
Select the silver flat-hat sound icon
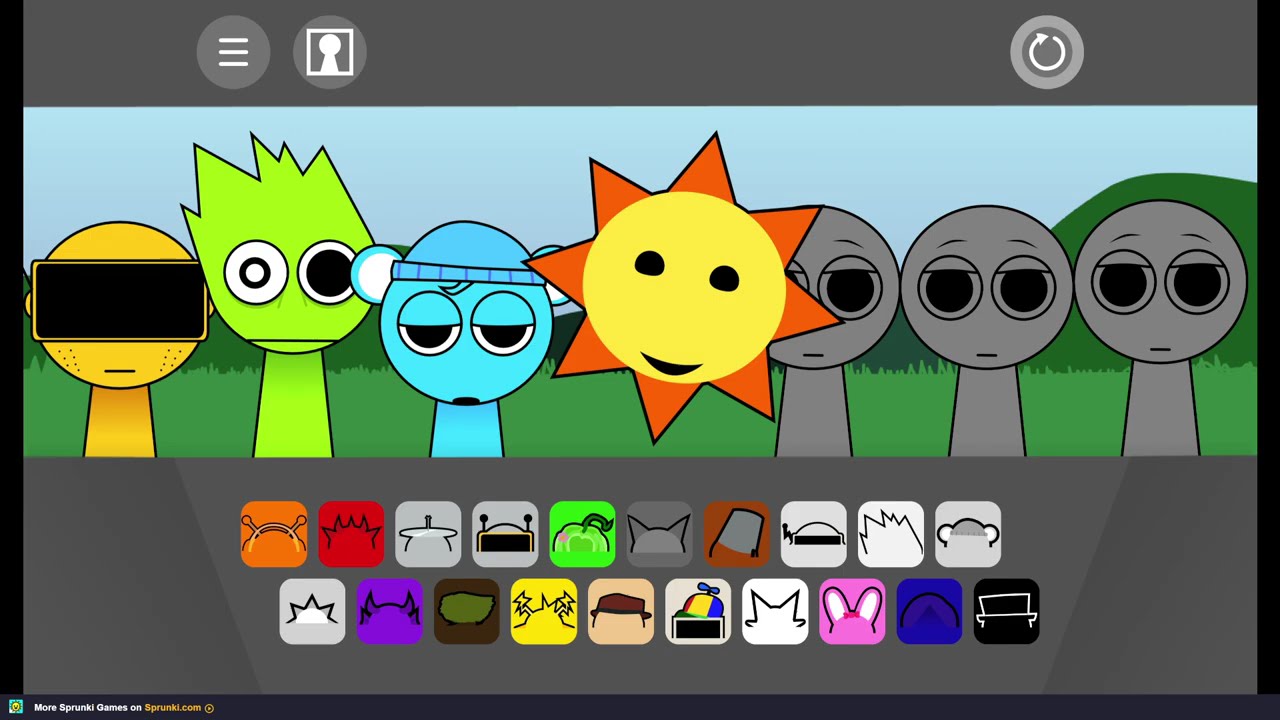point(428,534)
